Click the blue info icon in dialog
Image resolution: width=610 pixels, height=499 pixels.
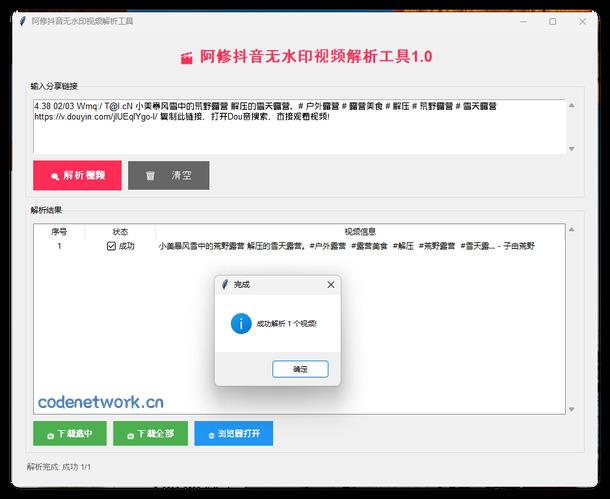tap(241, 324)
